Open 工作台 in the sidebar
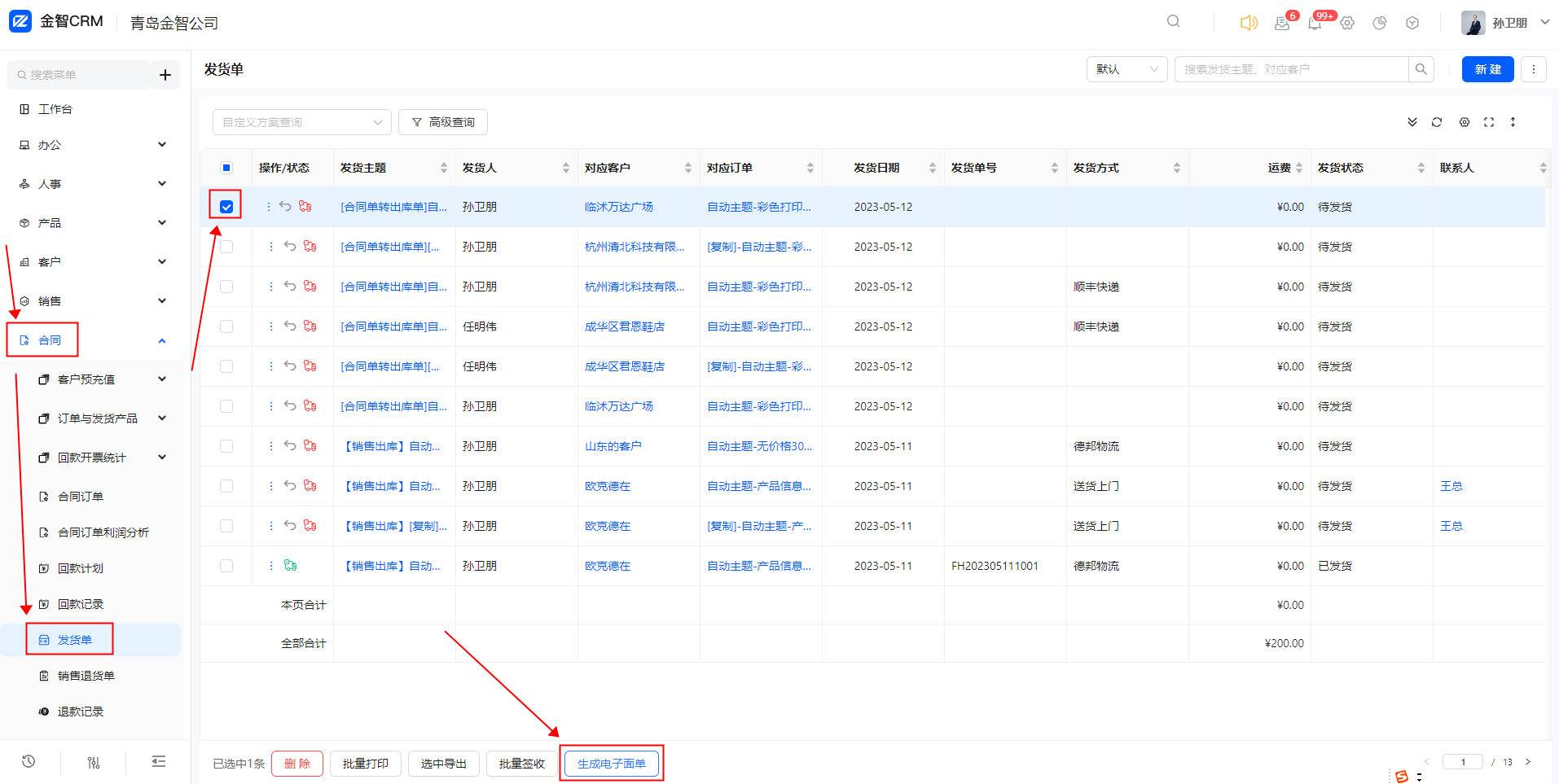This screenshot has height=784, width=1559. click(55, 109)
